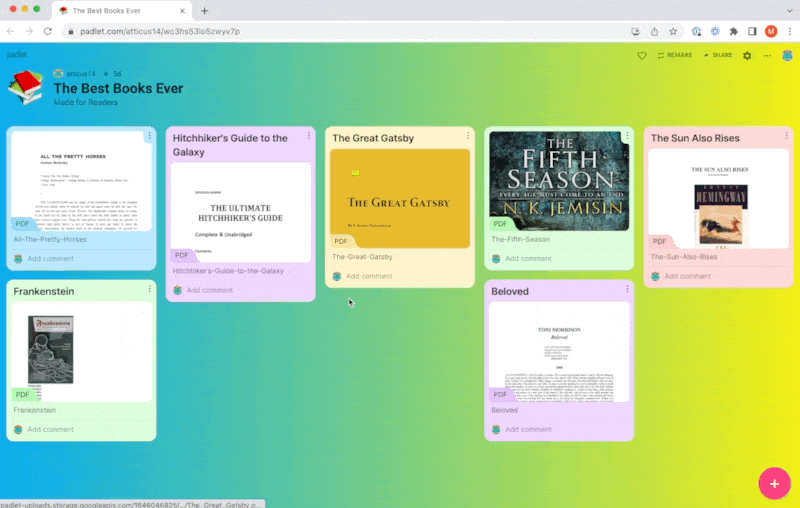The height and width of the screenshot is (508, 800).
Task: Open options menu on The Great Gatsby card
Action: click(467, 136)
